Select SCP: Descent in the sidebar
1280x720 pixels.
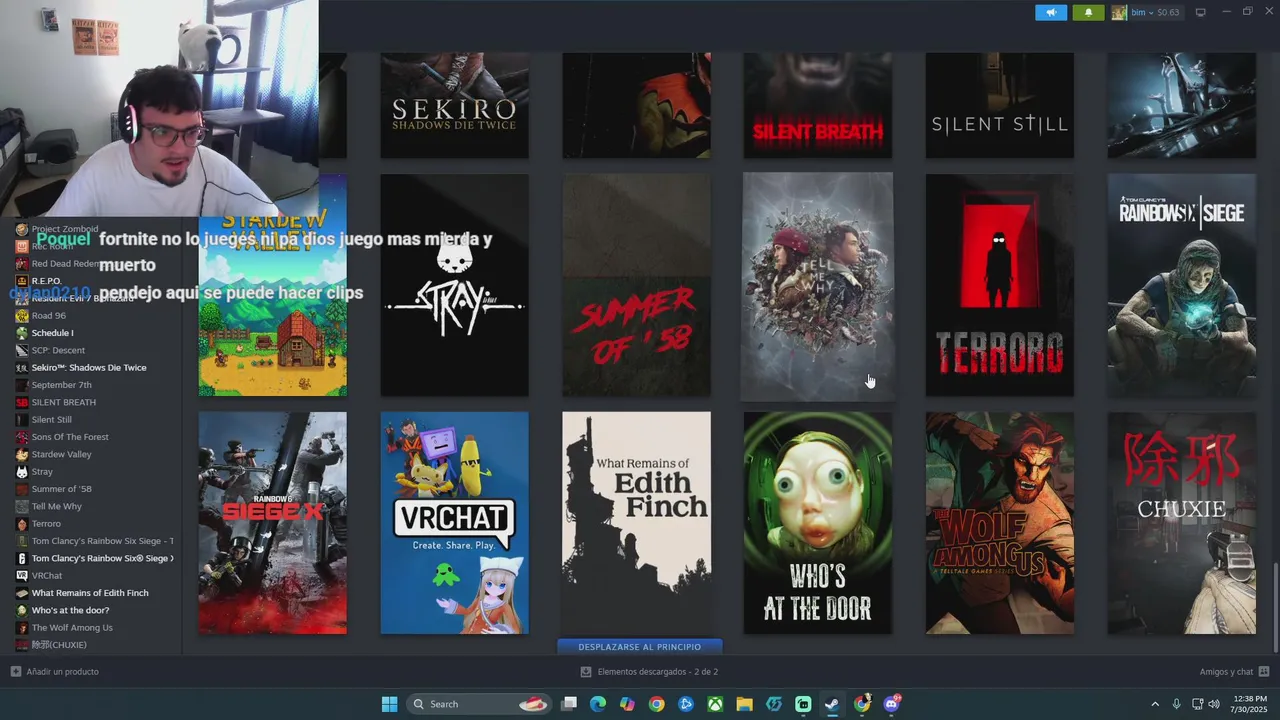tap(58, 350)
